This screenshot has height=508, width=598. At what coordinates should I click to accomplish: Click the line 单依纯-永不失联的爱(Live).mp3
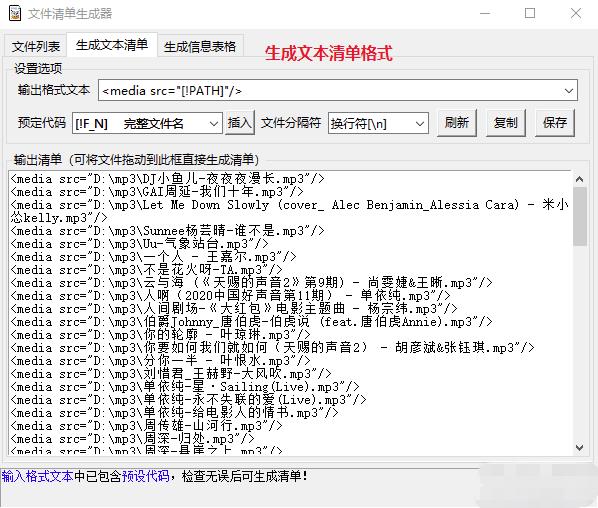(188, 399)
